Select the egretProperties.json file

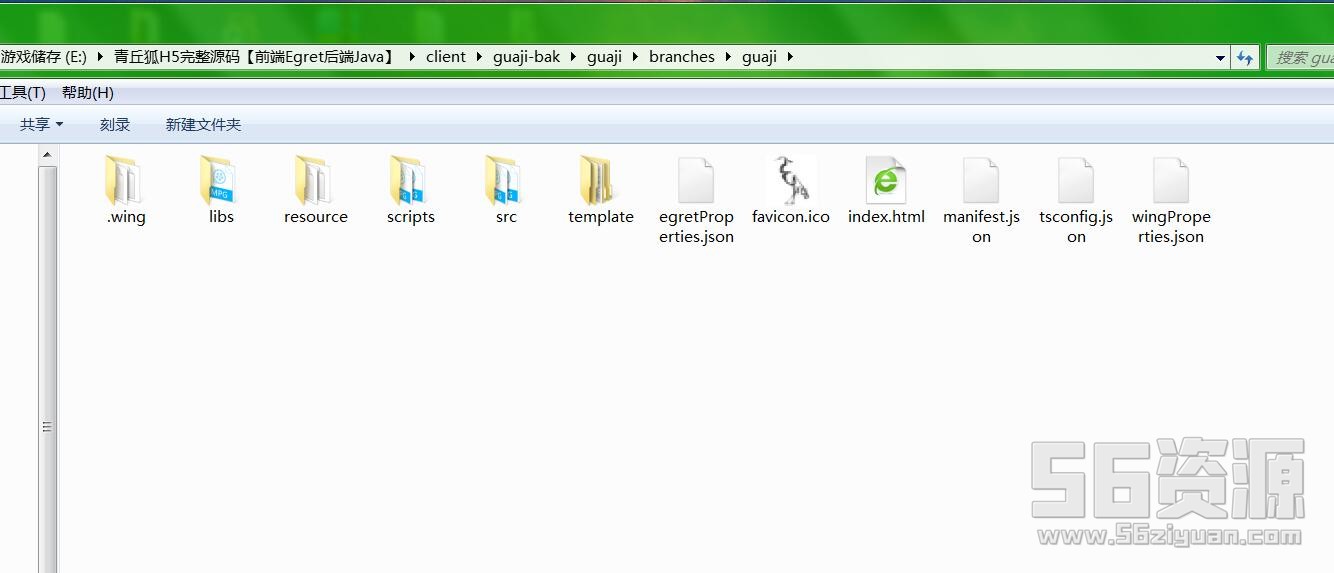click(x=696, y=183)
